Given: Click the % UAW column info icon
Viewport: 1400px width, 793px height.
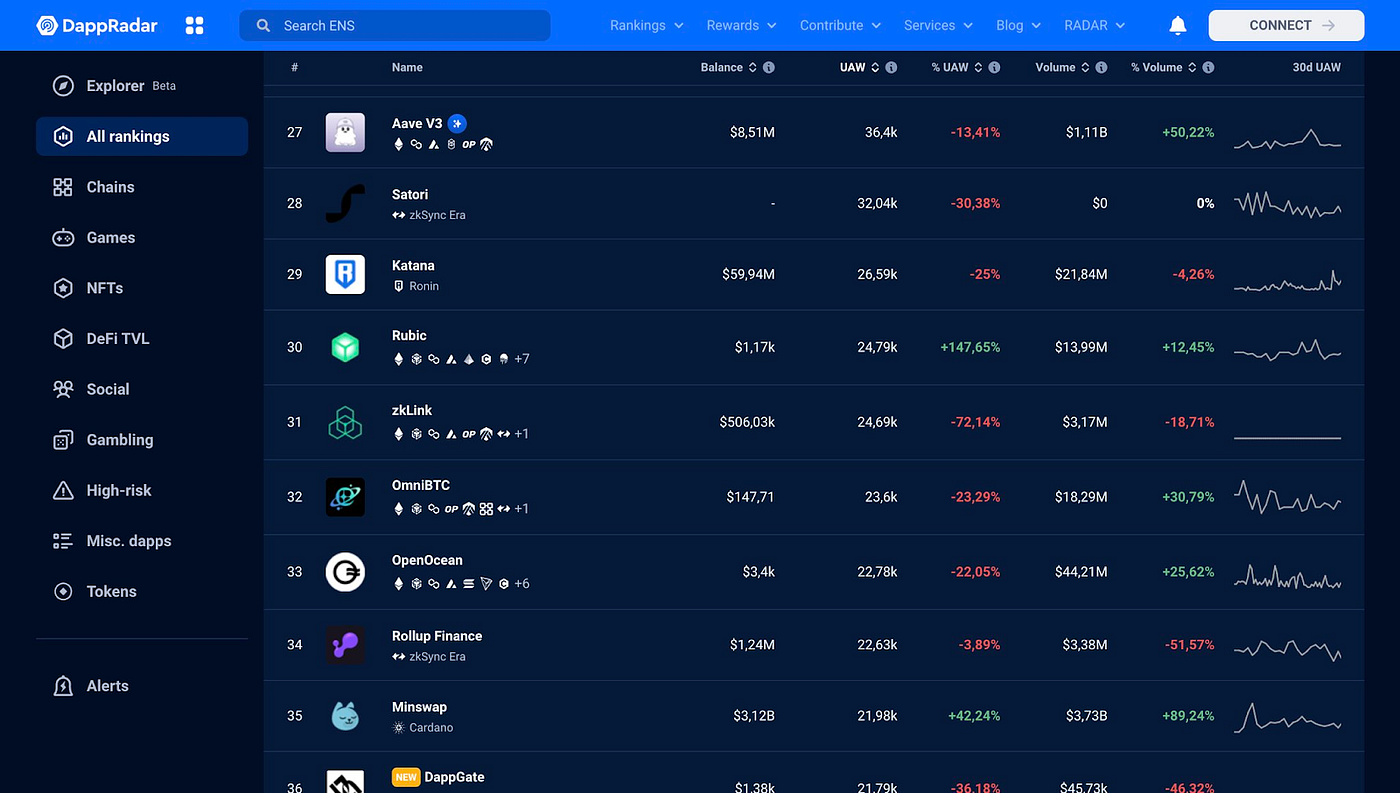Looking at the screenshot, I should [994, 68].
